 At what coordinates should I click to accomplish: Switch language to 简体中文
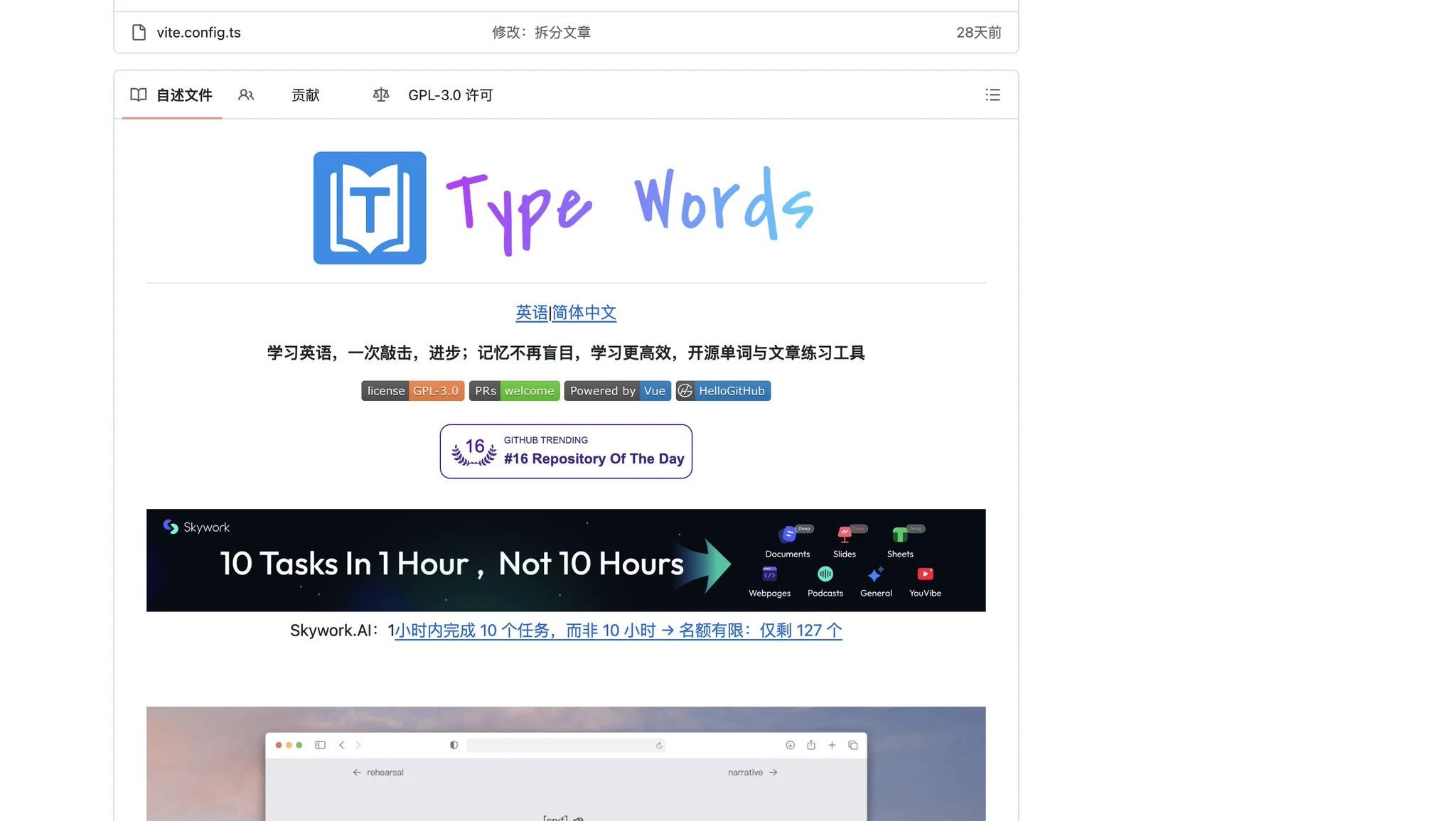584,313
